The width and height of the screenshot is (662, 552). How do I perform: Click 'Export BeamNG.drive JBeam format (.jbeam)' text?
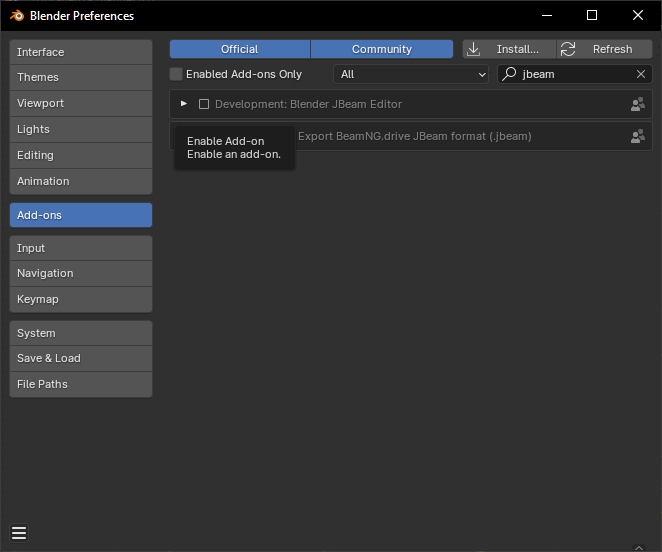click(x=415, y=136)
